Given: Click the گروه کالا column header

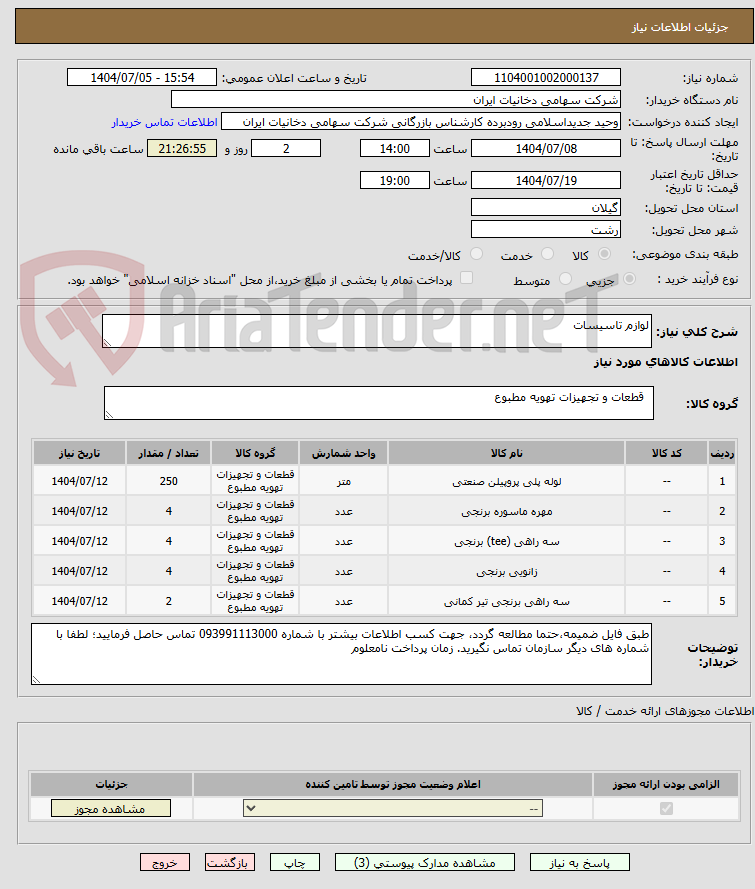Looking at the screenshot, I should click(x=255, y=453).
